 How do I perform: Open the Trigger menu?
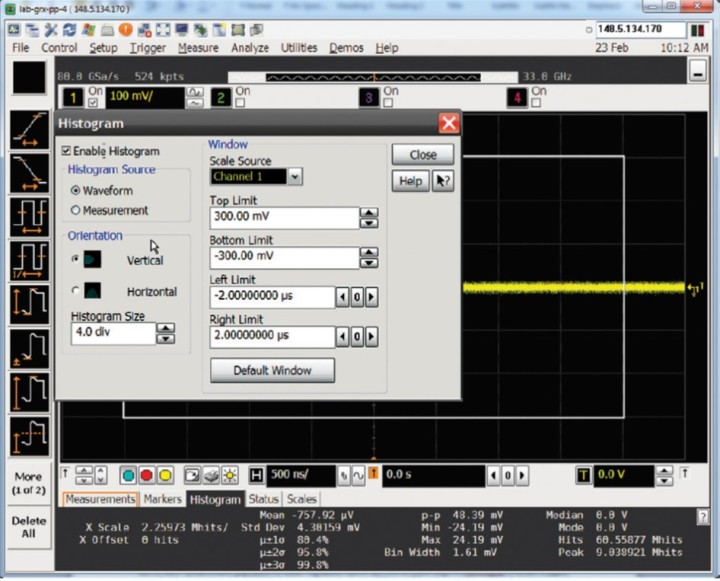pos(148,48)
